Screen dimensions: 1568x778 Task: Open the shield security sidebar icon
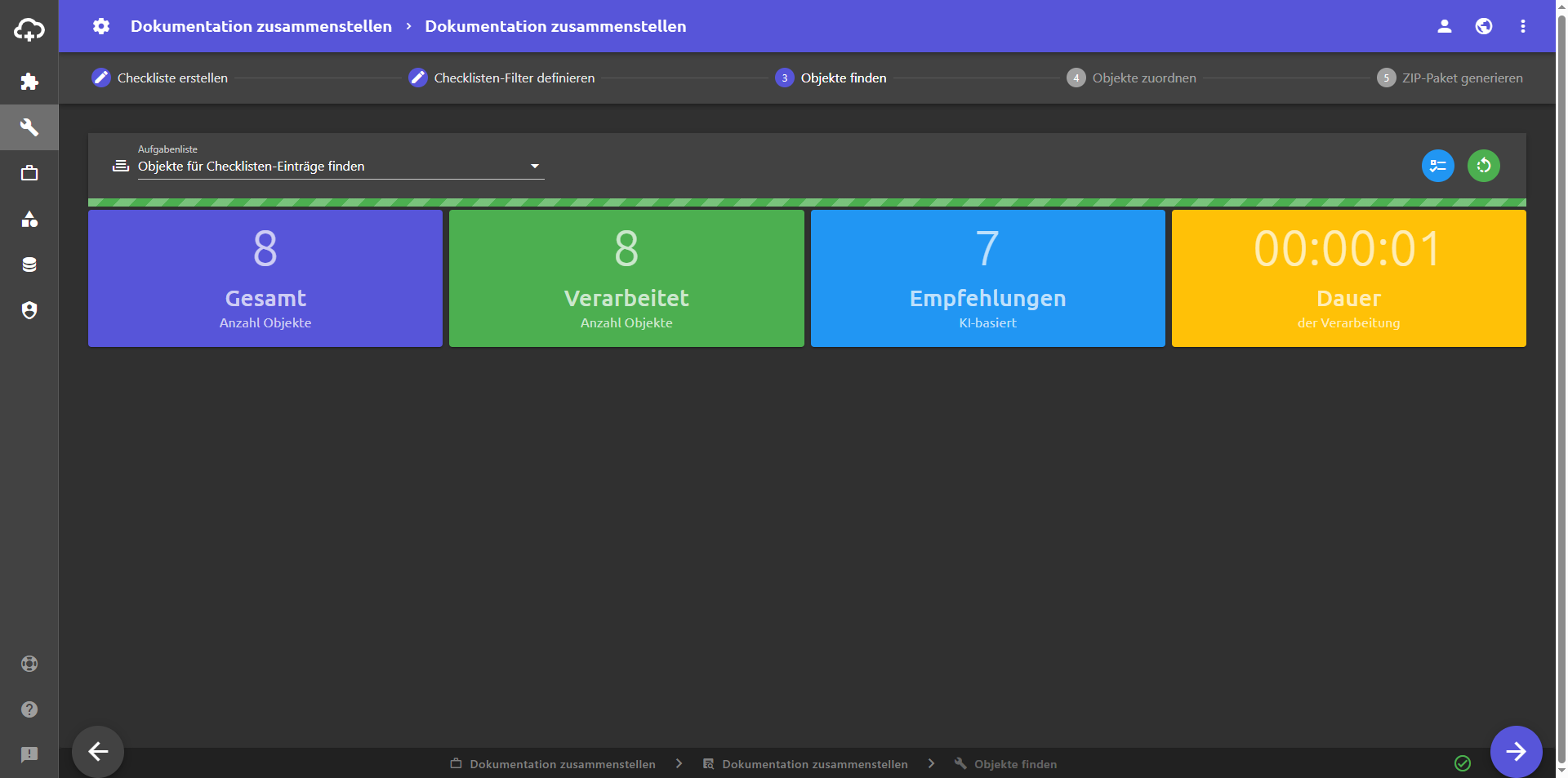29,310
